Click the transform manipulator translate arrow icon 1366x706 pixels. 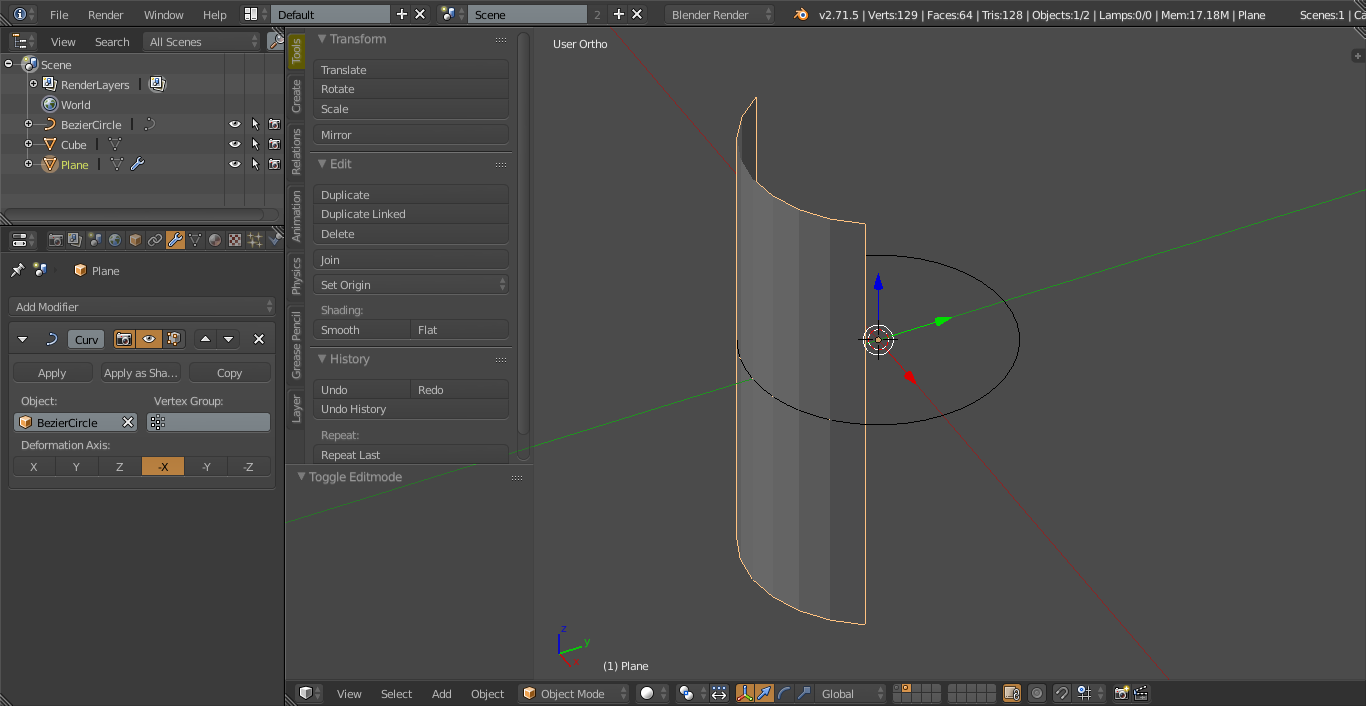click(x=763, y=693)
